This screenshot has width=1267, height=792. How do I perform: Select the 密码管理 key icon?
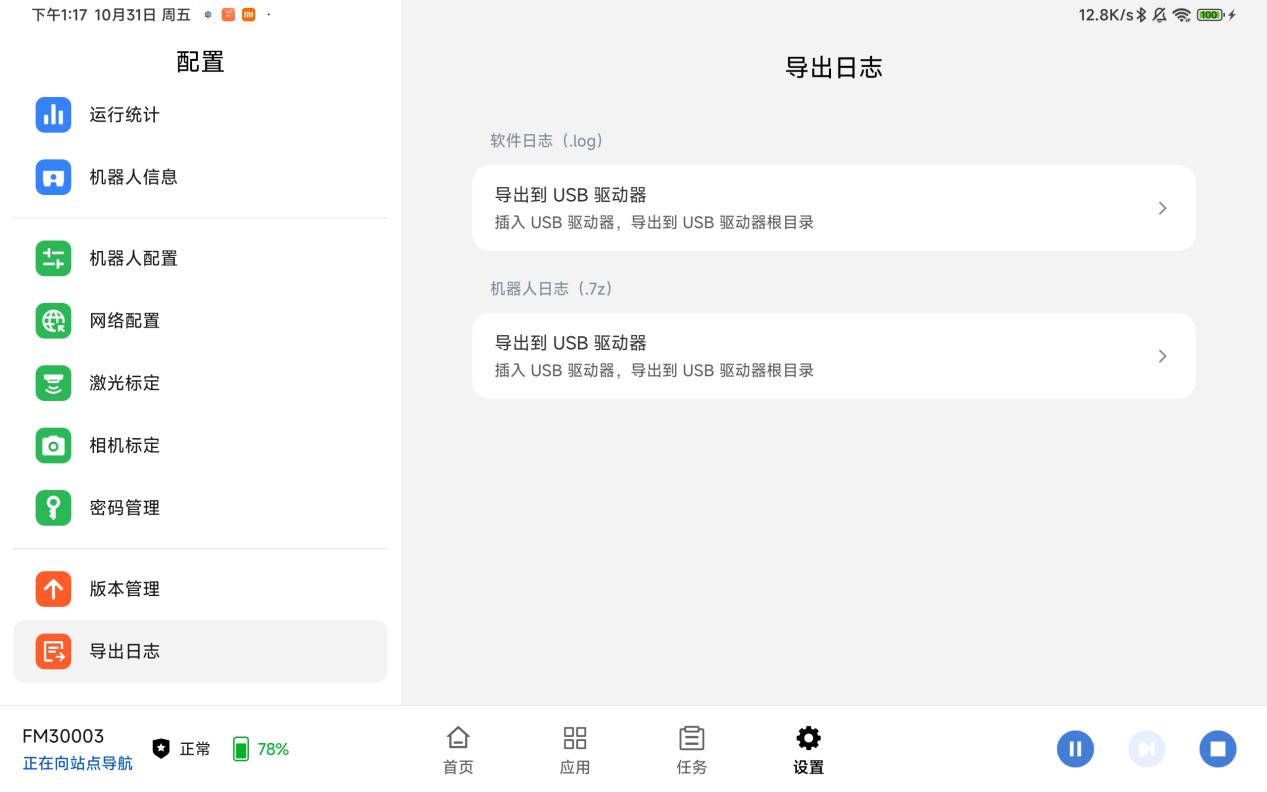click(53, 508)
